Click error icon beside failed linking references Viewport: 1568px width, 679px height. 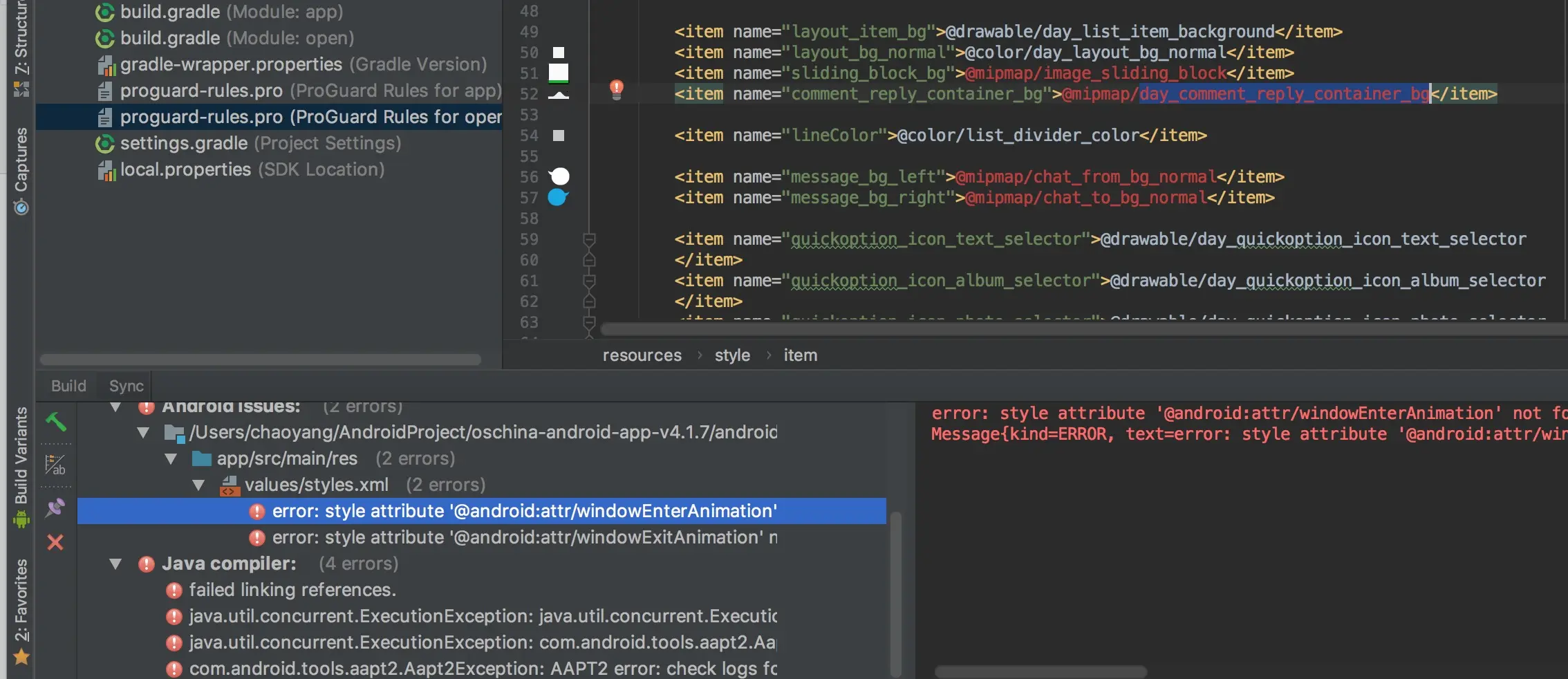click(x=174, y=590)
